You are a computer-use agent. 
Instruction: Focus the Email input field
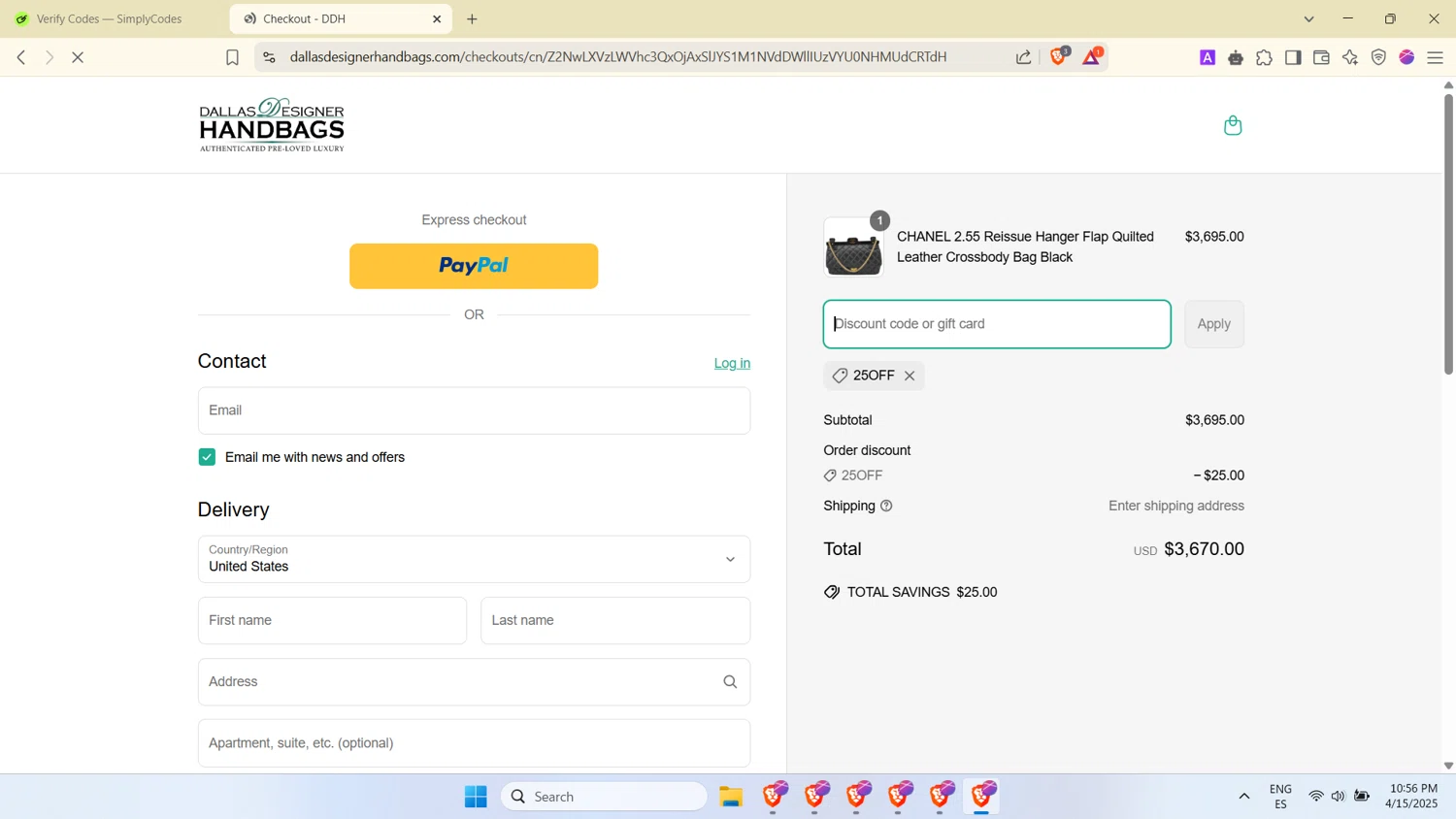474,410
